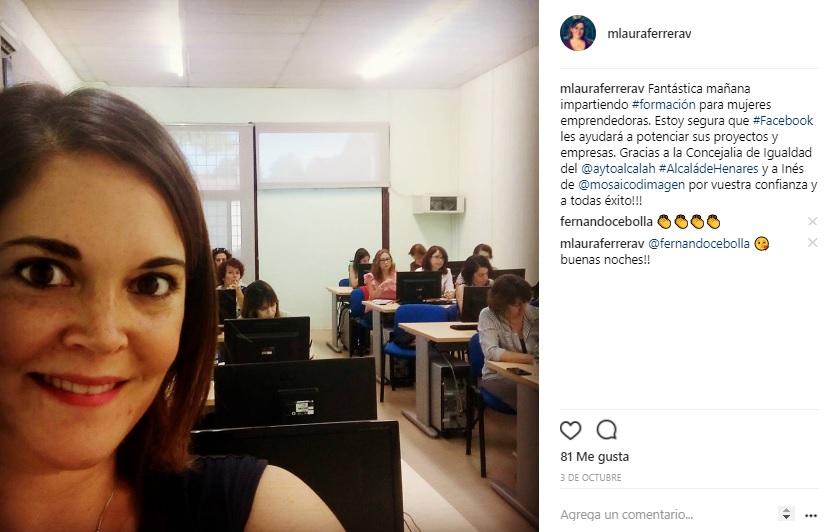Click mlauraferrerav name in the caption
The height and width of the screenshot is (532, 836).
pos(602,88)
